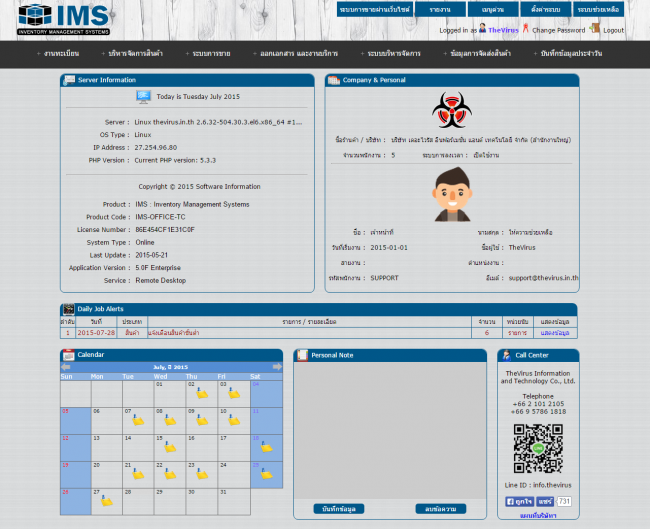This screenshot has width=650, height=529.
Task: Open the note icon on calendar day 18
Action: click(267, 447)
